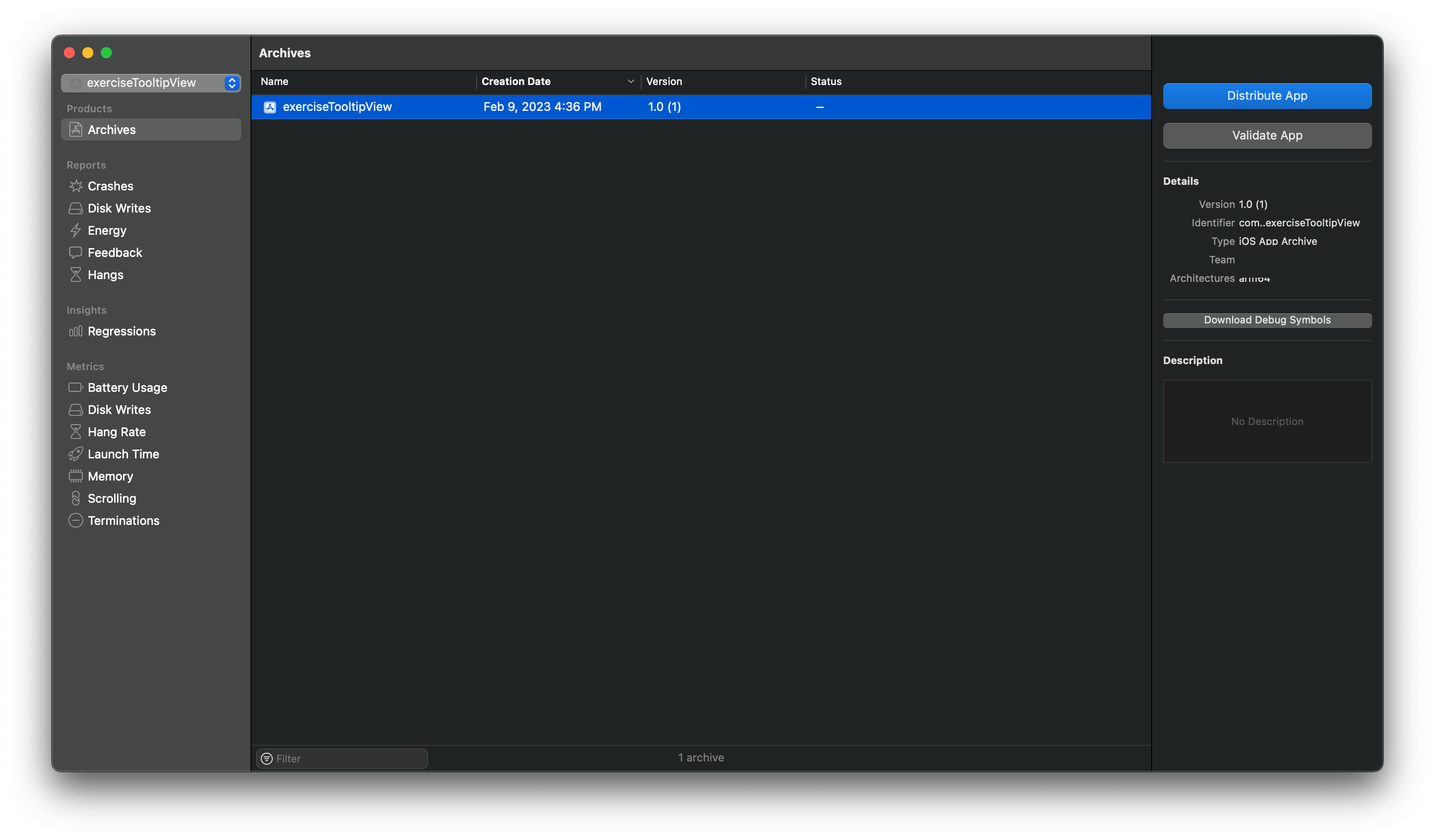Click the Scrolling icon in Metrics
This screenshot has height=840, width=1435.
click(75, 499)
